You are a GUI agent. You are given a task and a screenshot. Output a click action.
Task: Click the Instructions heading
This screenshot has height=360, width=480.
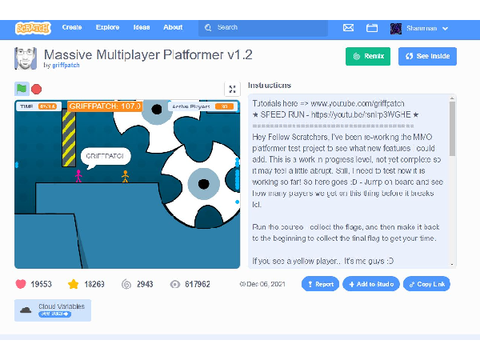tap(269, 85)
